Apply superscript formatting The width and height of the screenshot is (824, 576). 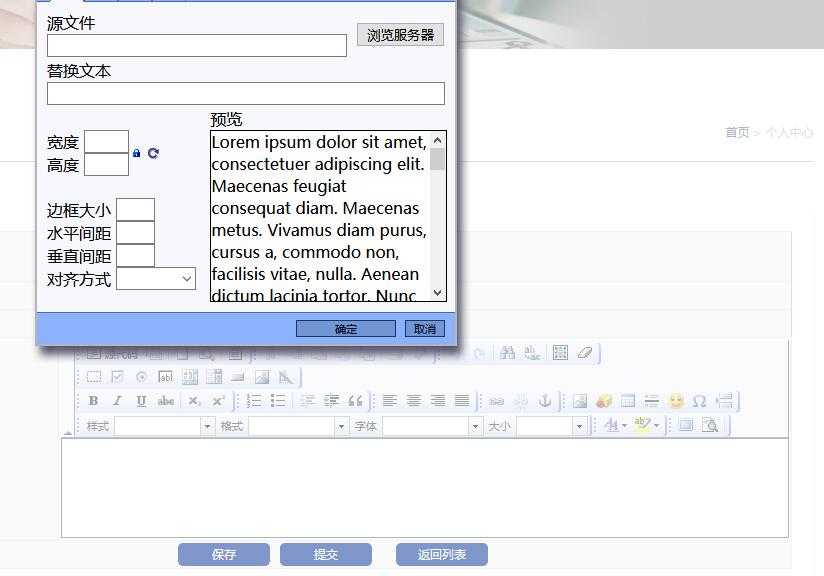(x=218, y=401)
